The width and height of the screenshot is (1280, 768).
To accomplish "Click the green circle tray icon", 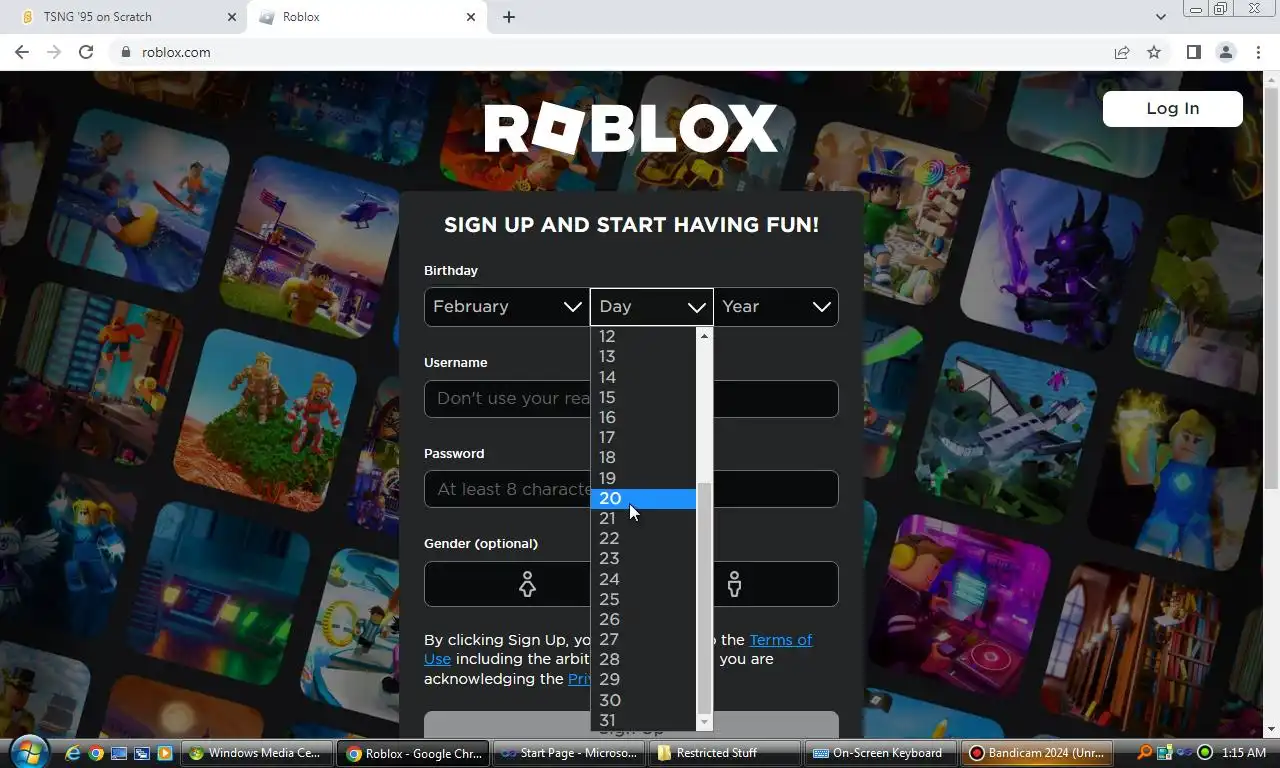I will 1205,753.
